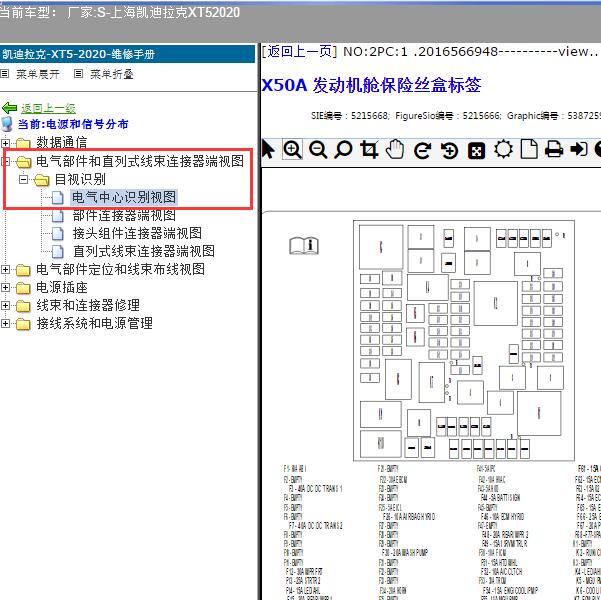The height and width of the screenshot is (600, 601).
Task: Expand the 线束和连接器修理 node
Action: [5, 306]
